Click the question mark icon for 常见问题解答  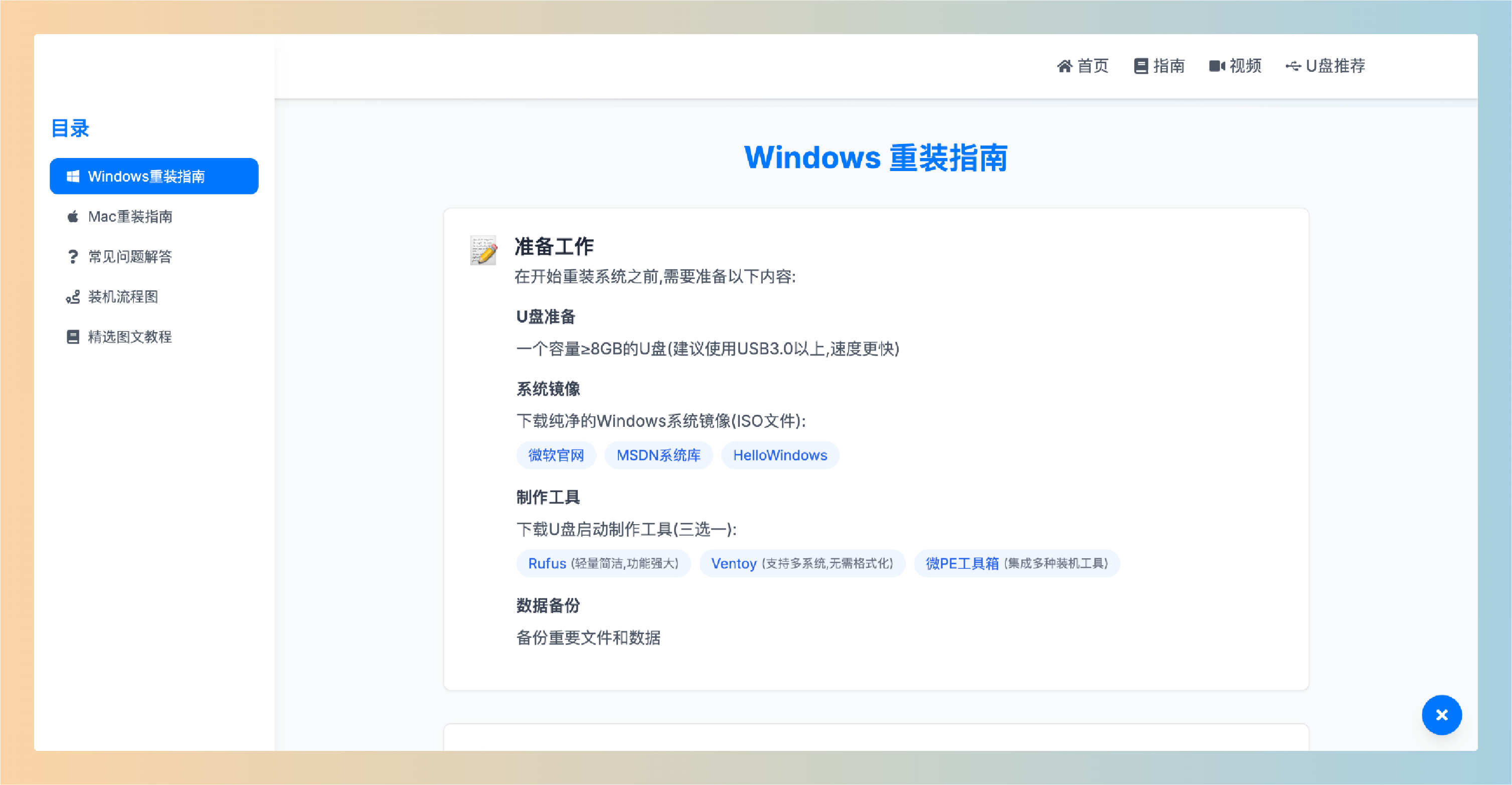[x=73, y=257]
